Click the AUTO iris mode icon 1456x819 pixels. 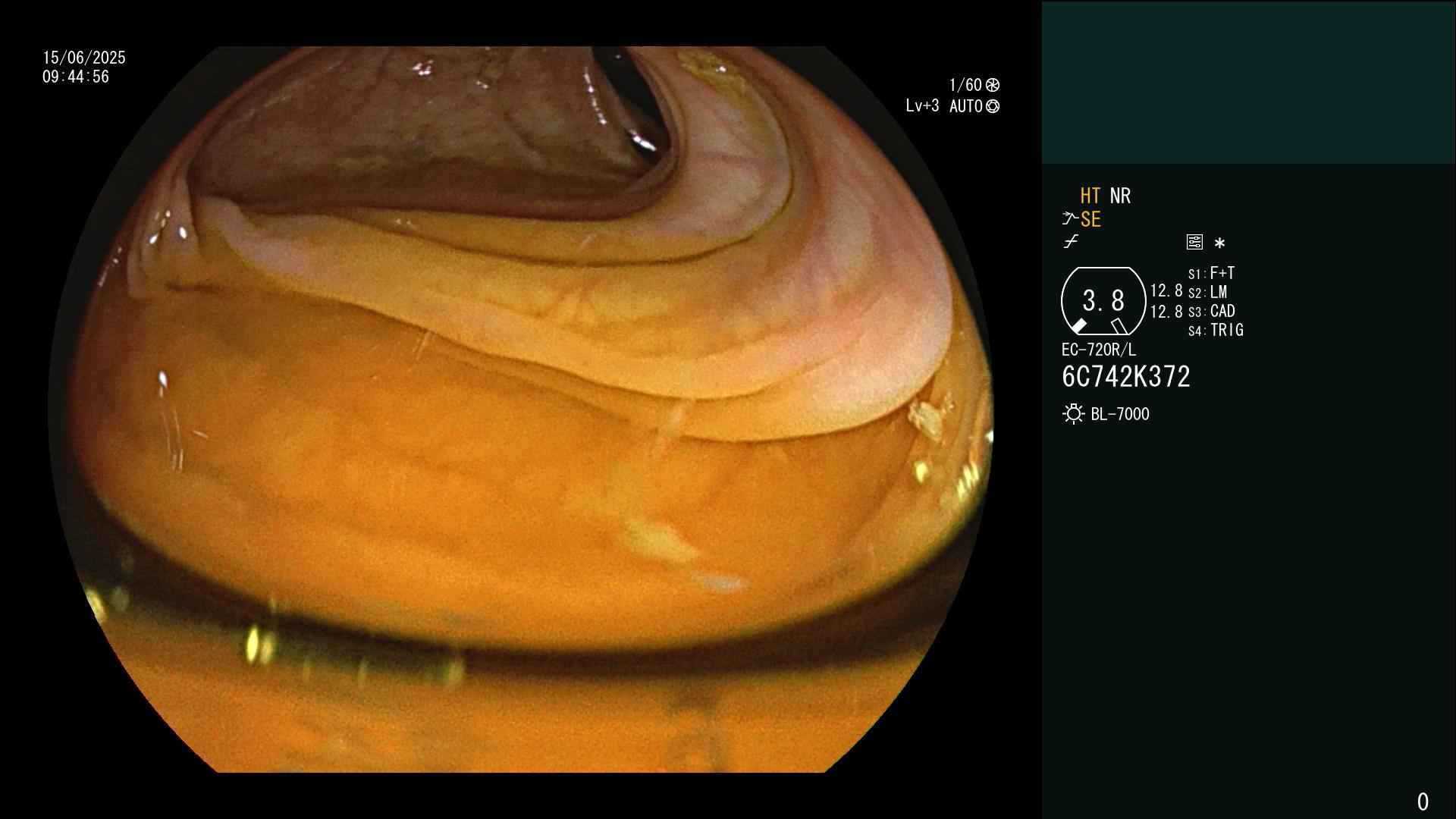(993, 106)
